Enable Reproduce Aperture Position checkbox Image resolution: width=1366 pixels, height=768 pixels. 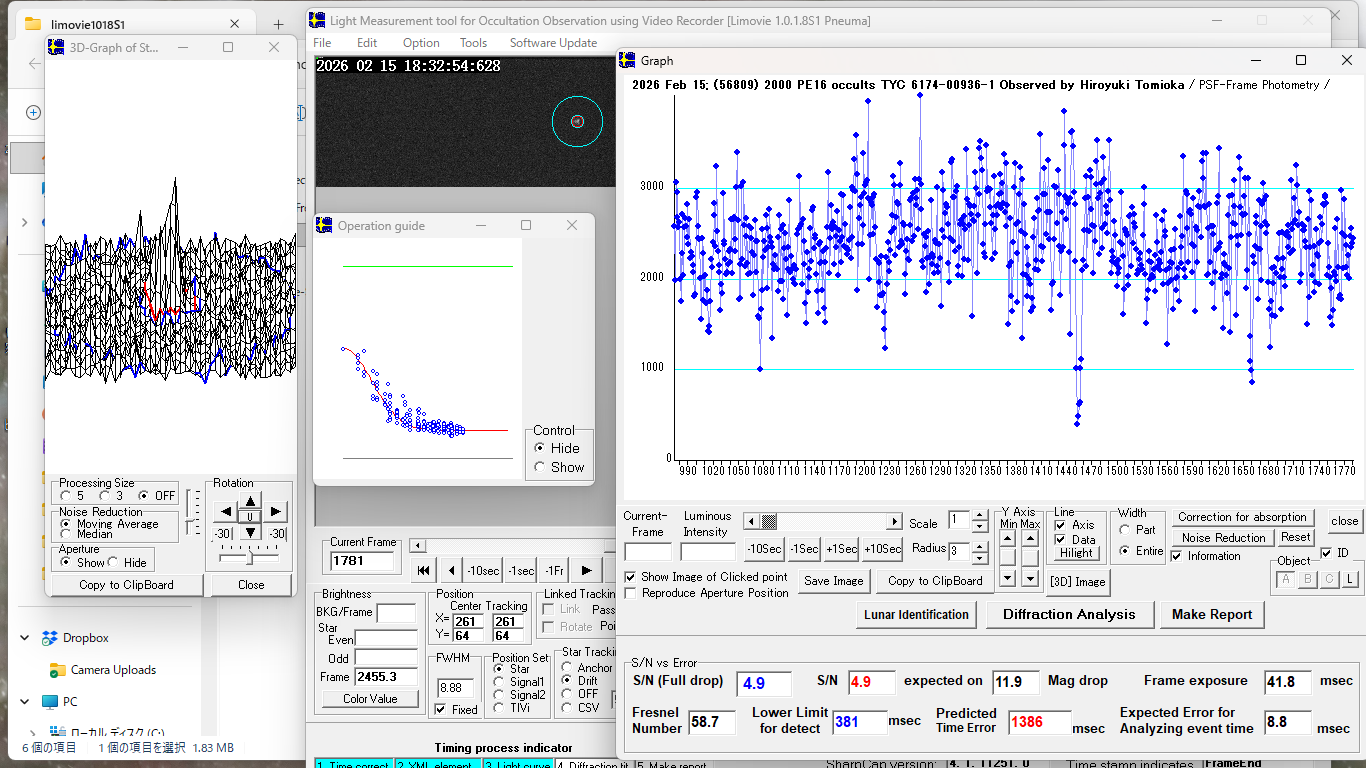pyautogui.click(x=630, y=593)
